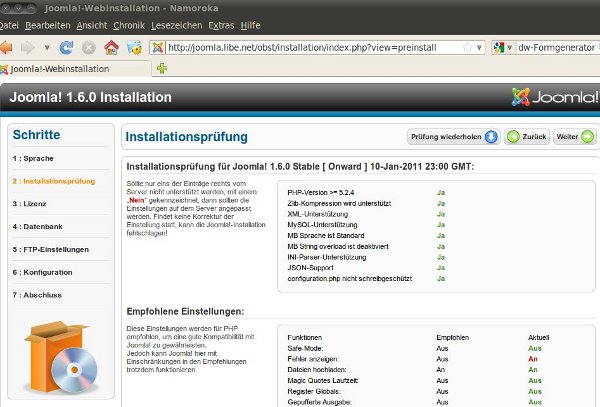Screen dimensions: 600x407
Task: Select step 7 : Abschluss
Action: point(37,295)
